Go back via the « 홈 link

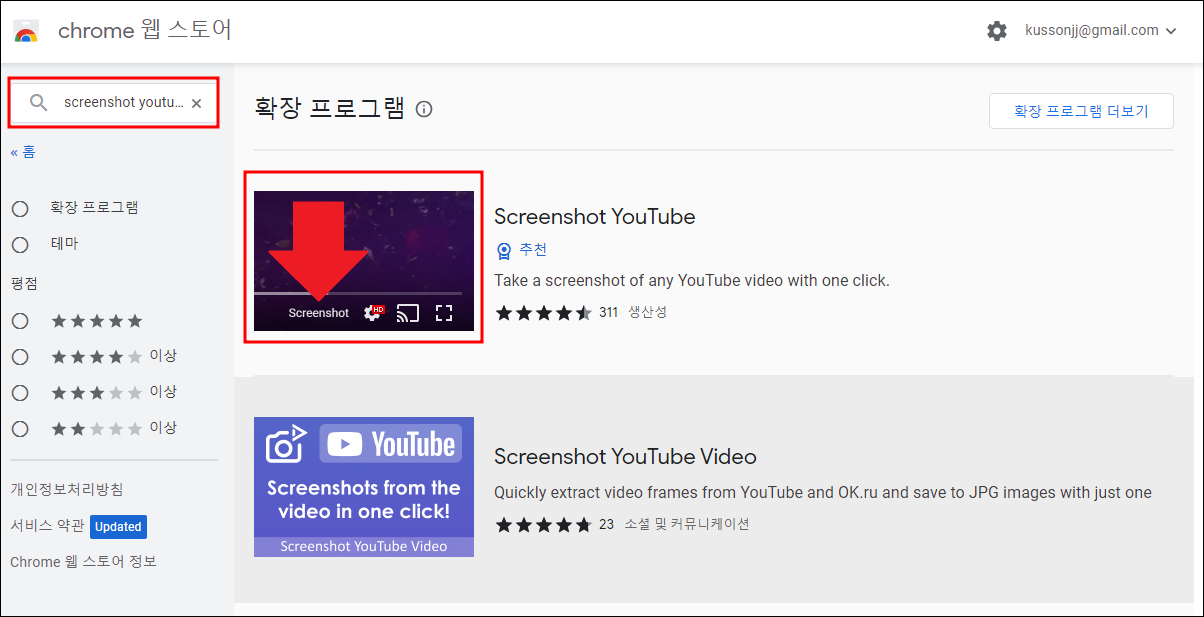(x=23, y=152)
